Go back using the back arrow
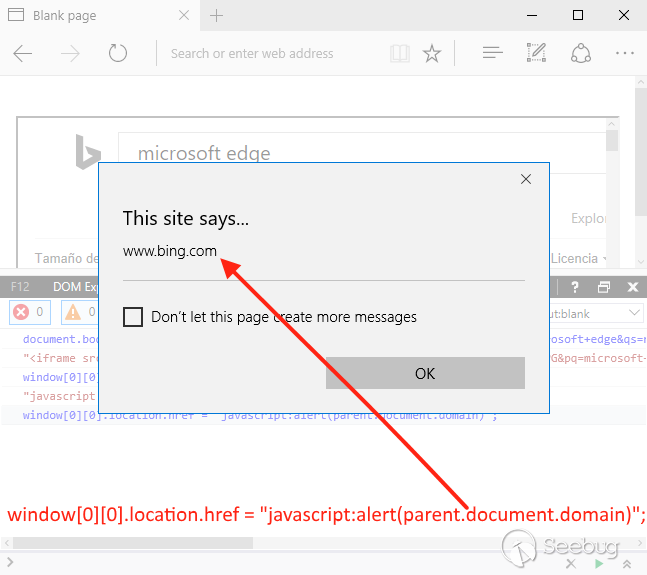Image resolution: width=647 pixels, height=575 pixels. (x=23, y=54)
